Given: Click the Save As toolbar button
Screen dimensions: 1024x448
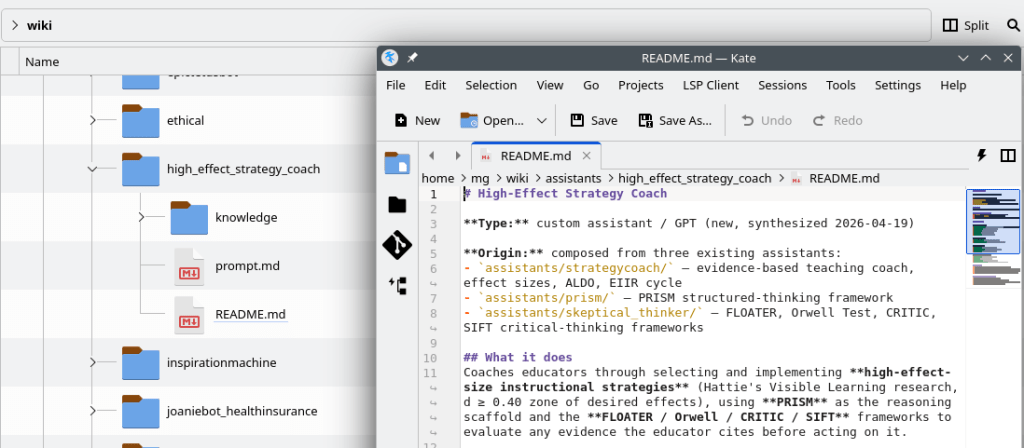Looking at the screenshot, I should click(675, 120).
